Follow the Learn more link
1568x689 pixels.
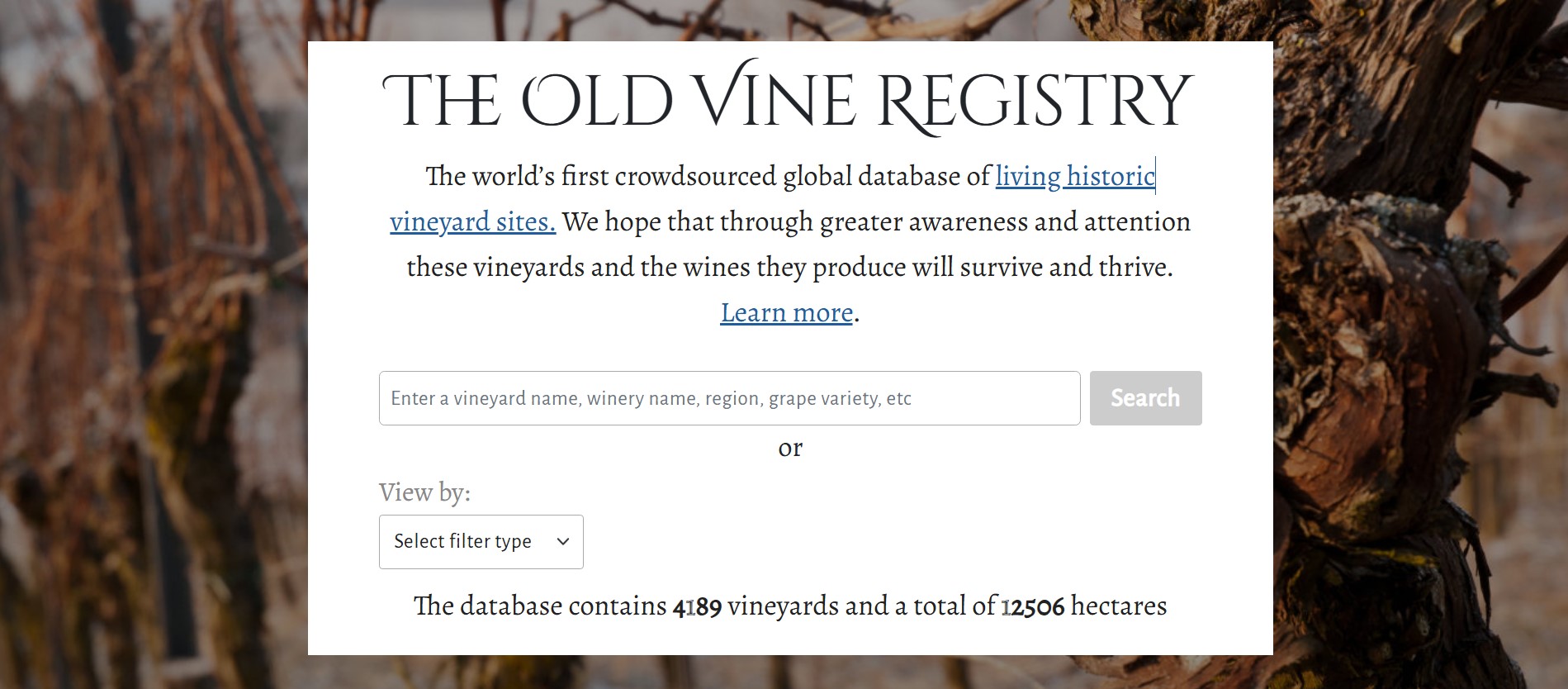(786, 313)
